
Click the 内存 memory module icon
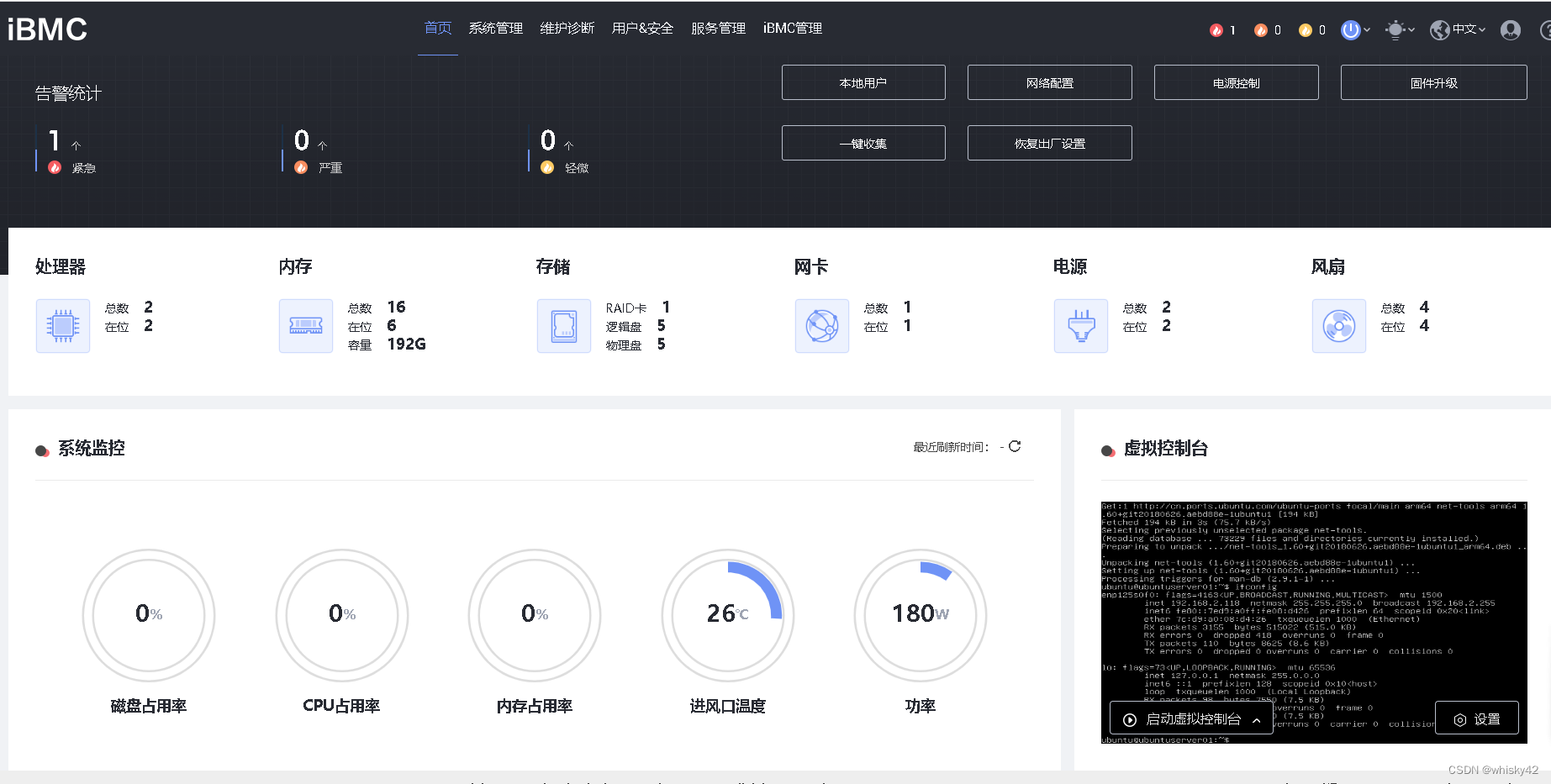tap(305, 325)
